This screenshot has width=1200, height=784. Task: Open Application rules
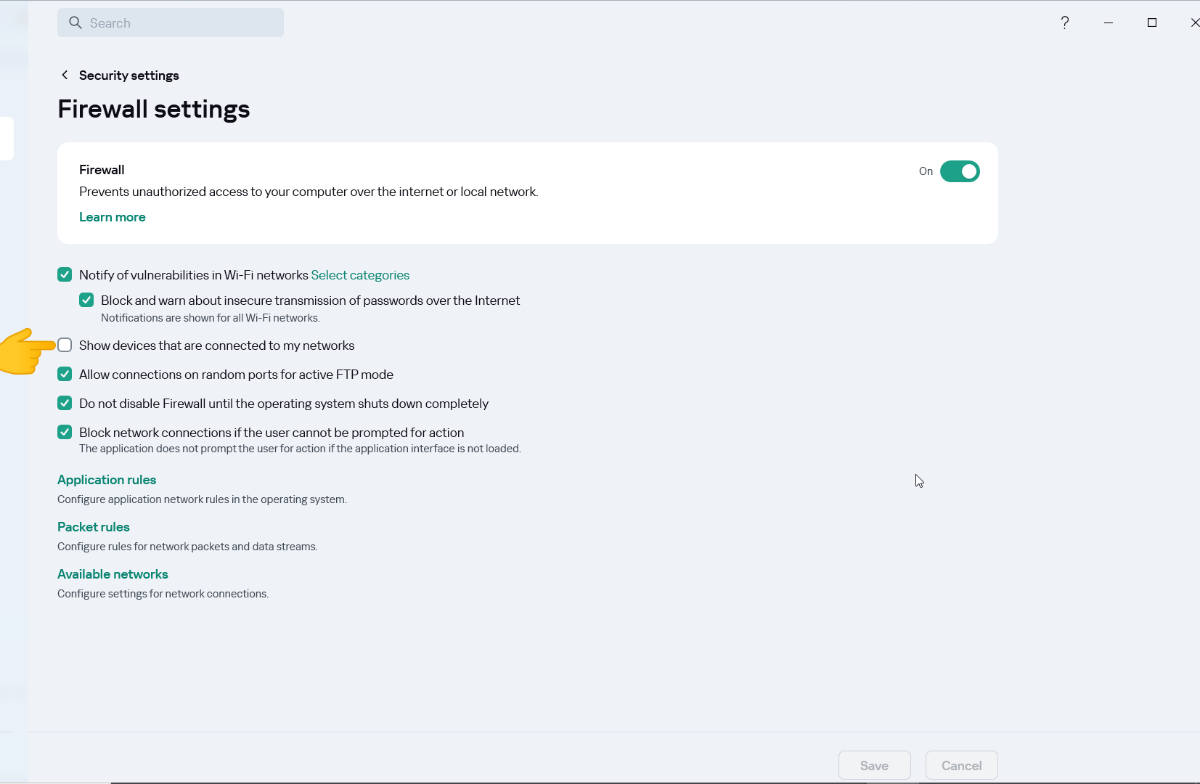107,480
